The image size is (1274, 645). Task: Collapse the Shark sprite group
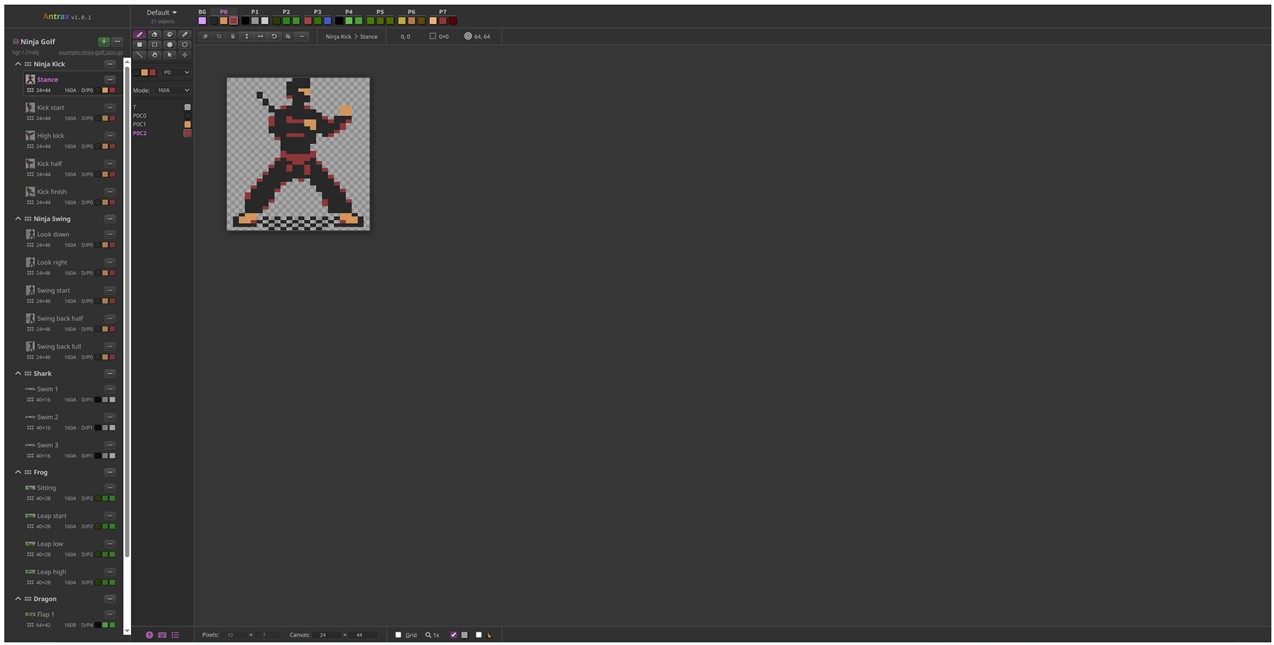pyautogui.click(x=17, y=373)
